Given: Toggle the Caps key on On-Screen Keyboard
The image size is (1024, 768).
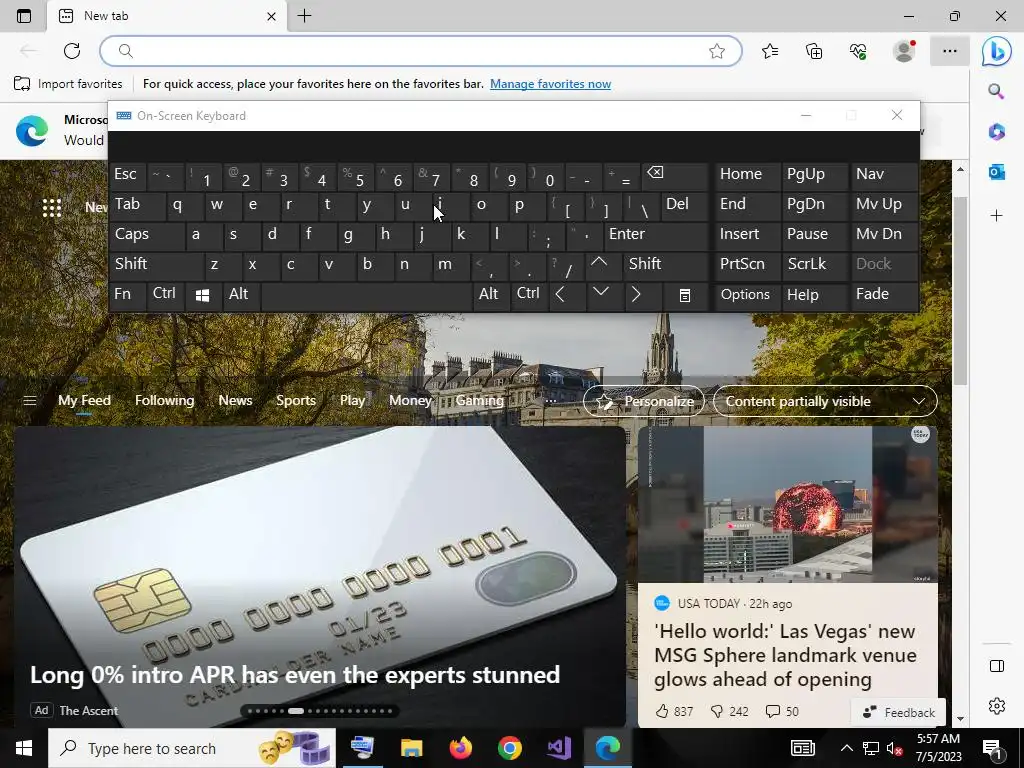Looking at the screenshot, I should tap(147, 236).
